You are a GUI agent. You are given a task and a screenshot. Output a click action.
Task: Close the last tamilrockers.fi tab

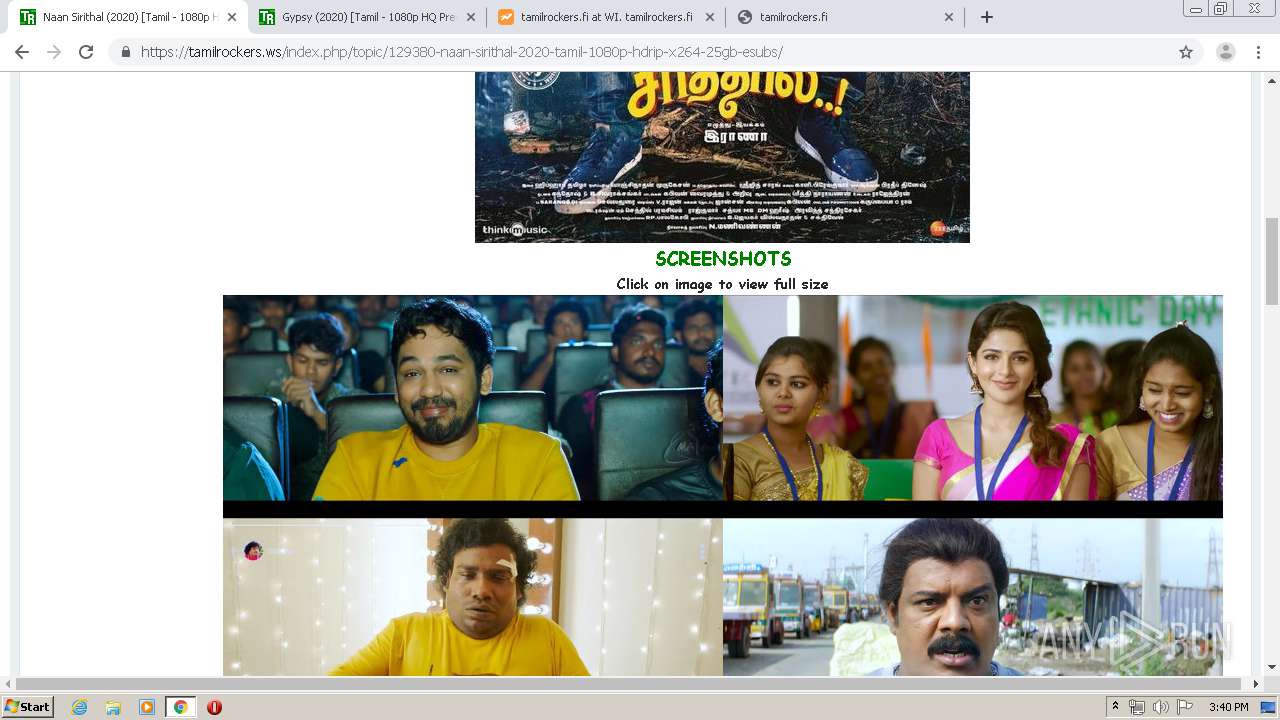click(949, 17)
